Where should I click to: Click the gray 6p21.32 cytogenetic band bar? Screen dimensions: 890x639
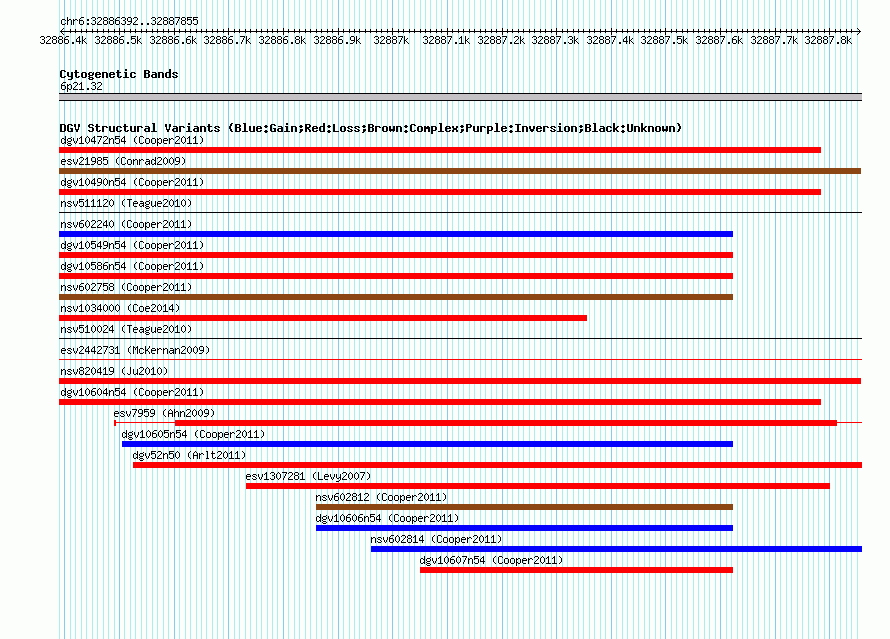460,97
